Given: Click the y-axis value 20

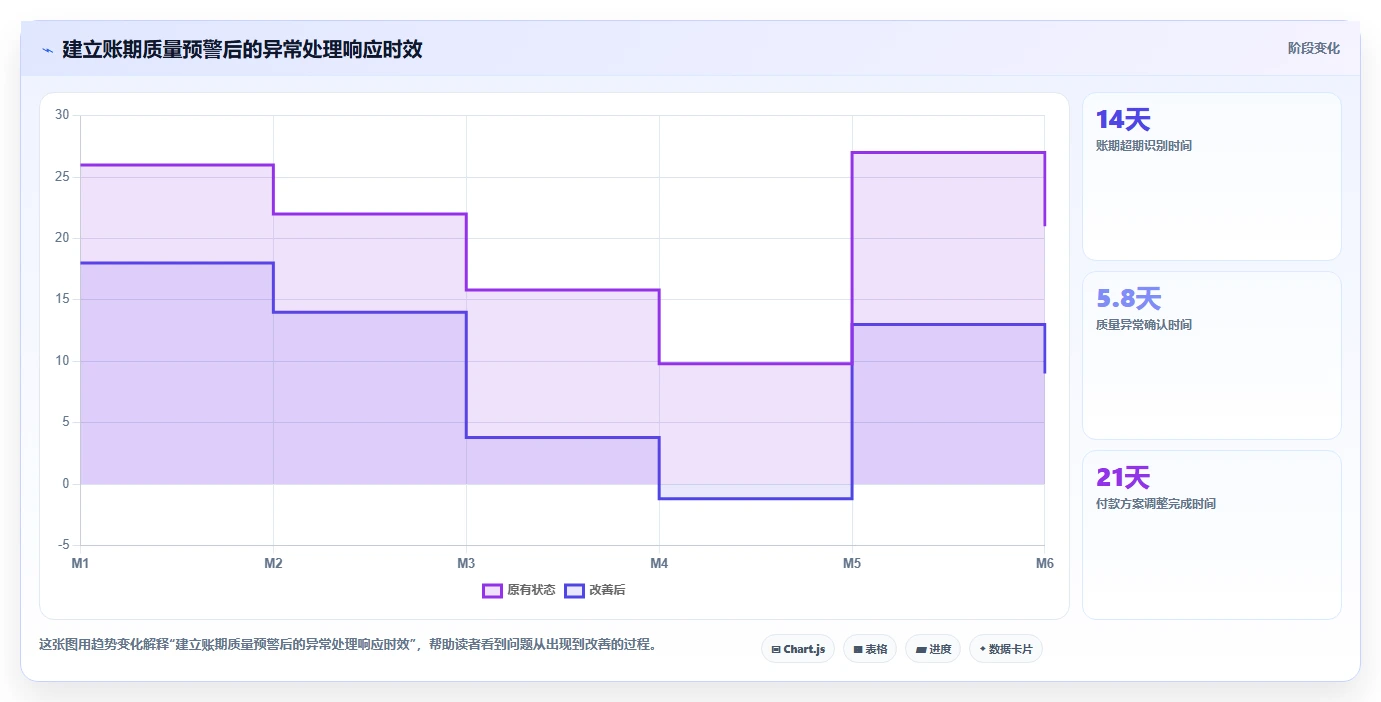Looking at the screenshot, I should tap(62, 238).
